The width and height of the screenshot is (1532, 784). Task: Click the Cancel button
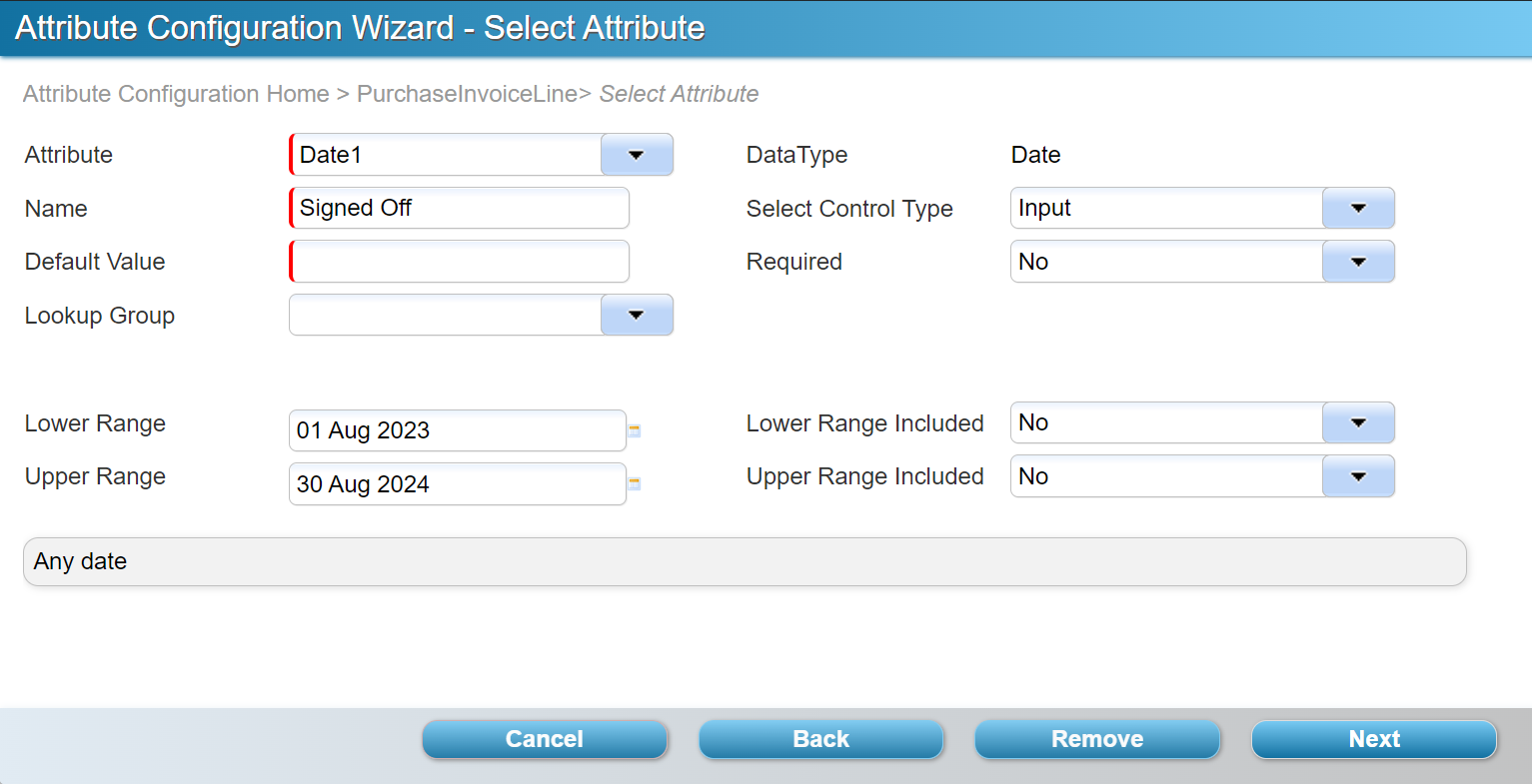pyautogui.click(x=545, y=739)
